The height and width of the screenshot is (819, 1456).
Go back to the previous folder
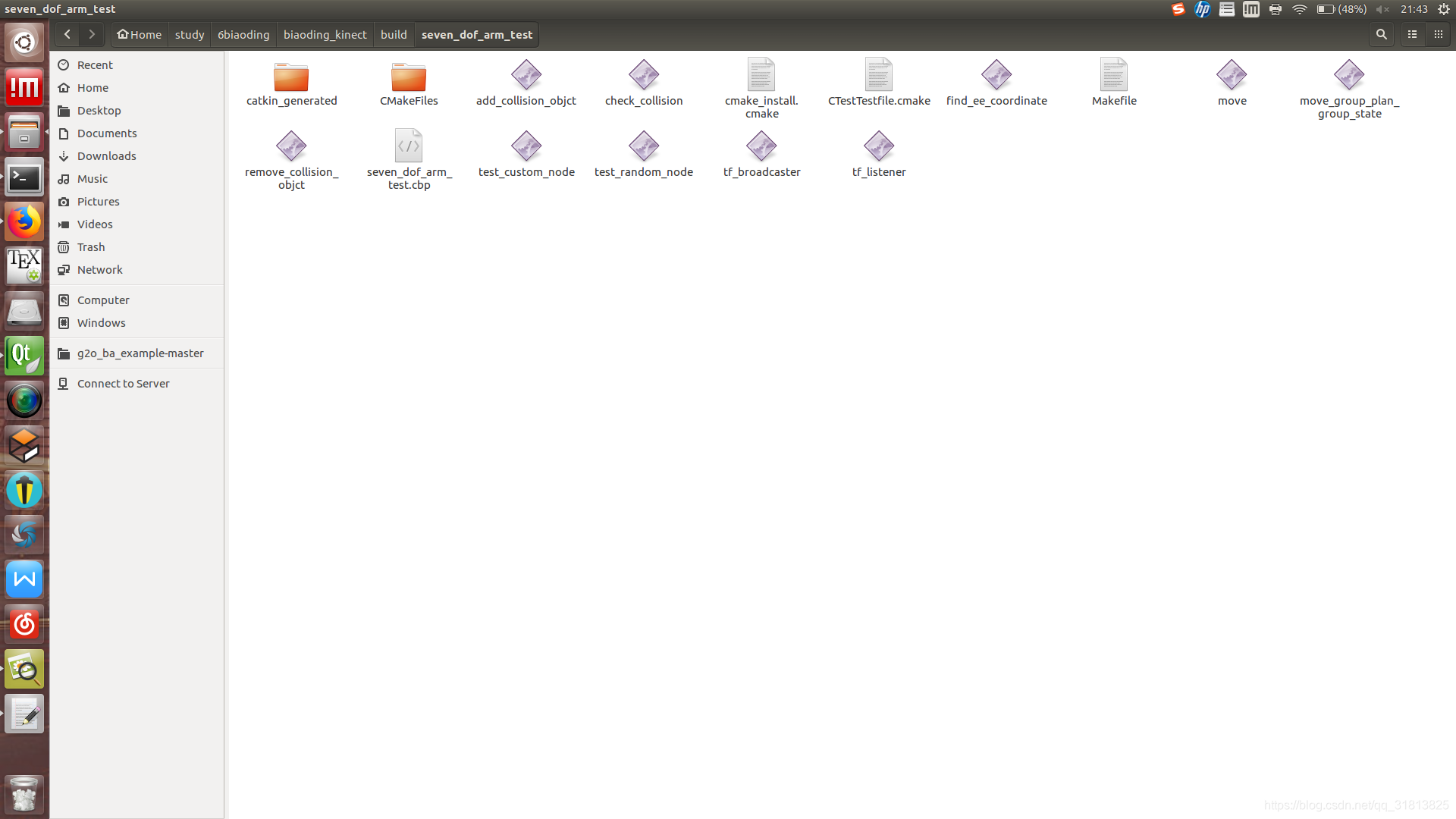(67, 35)
